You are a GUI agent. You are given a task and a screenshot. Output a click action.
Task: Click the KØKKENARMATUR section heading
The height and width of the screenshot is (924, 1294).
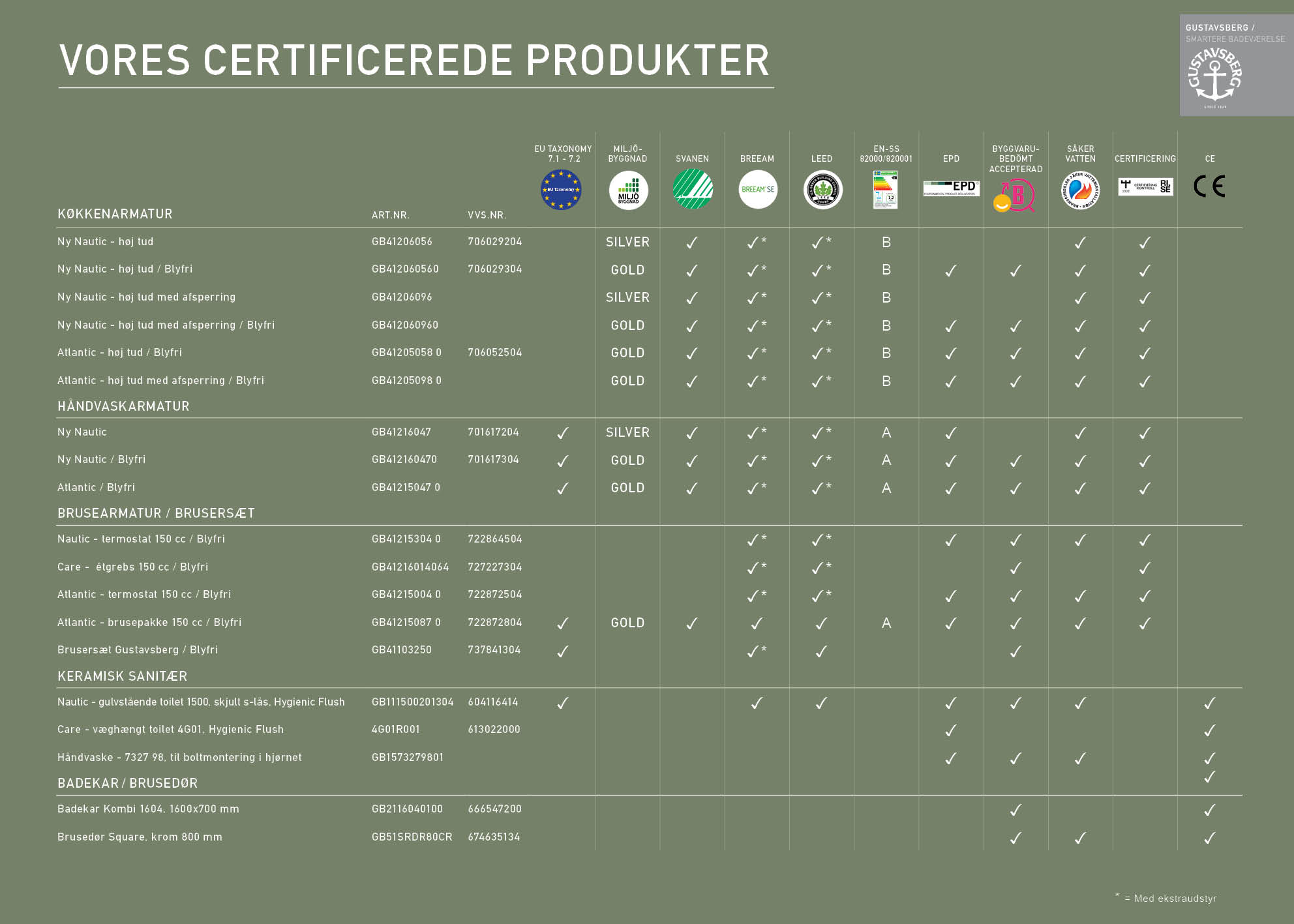(x=115, y=214)
